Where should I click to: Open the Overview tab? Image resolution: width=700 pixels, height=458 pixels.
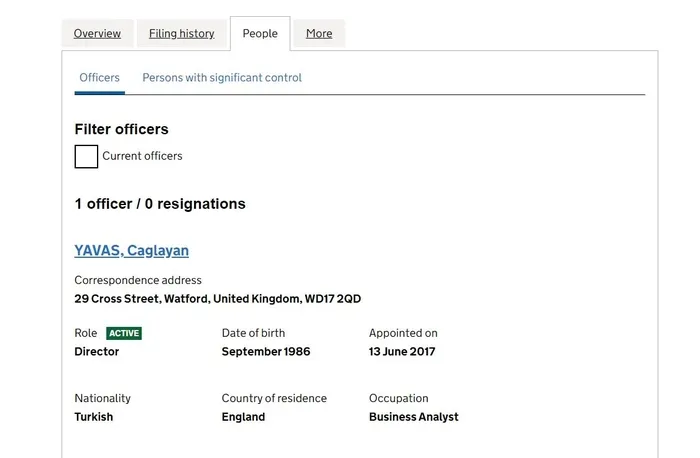click(97, 34)
